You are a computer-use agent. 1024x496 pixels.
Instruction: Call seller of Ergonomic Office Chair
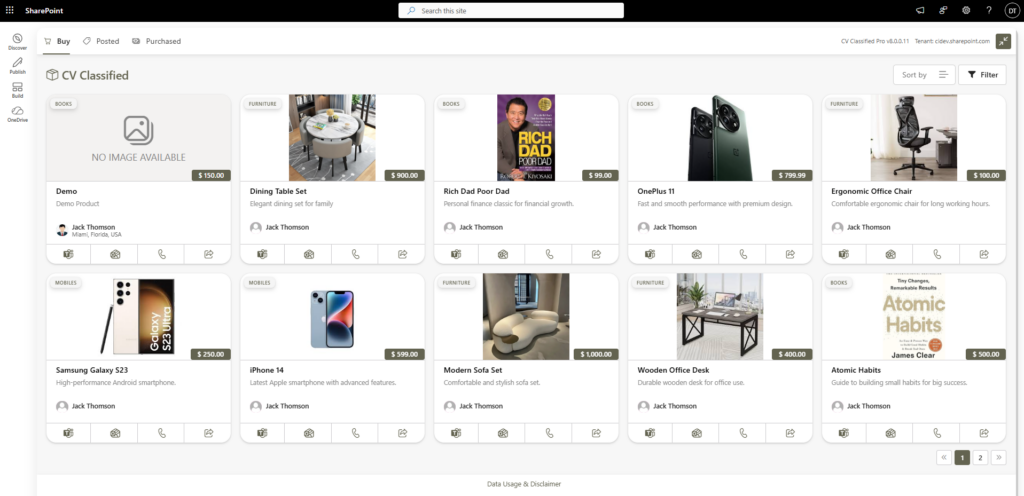tap(937, 255)
